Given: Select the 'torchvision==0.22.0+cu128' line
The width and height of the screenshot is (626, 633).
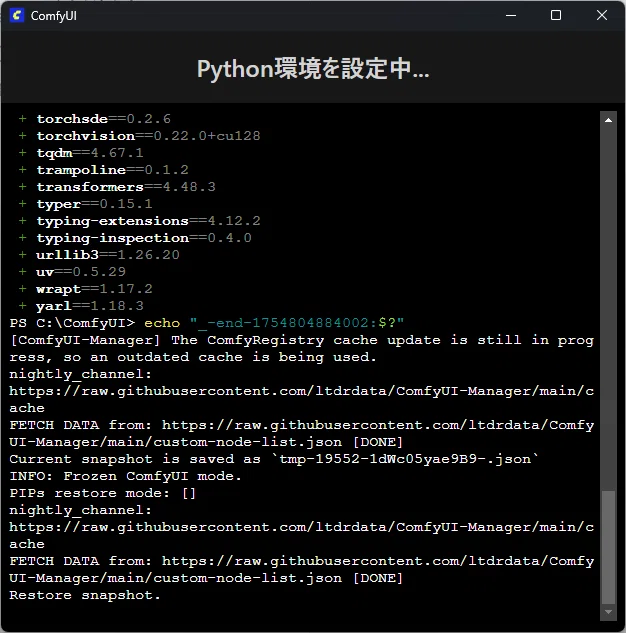Looking at the screenshot, I should coord(139,136).
